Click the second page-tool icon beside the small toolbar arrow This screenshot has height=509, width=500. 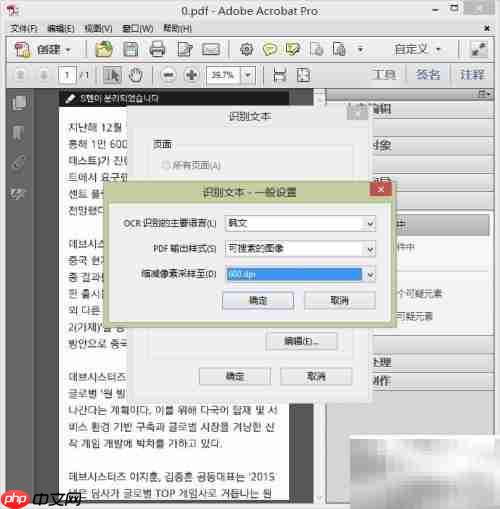[339, 49]
